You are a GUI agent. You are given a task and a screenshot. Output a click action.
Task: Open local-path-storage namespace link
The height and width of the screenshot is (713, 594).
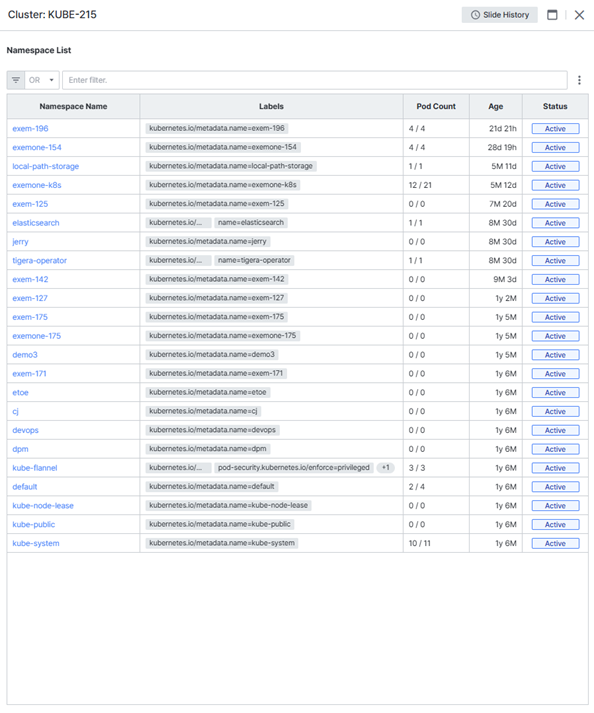[x=45, y=166]
